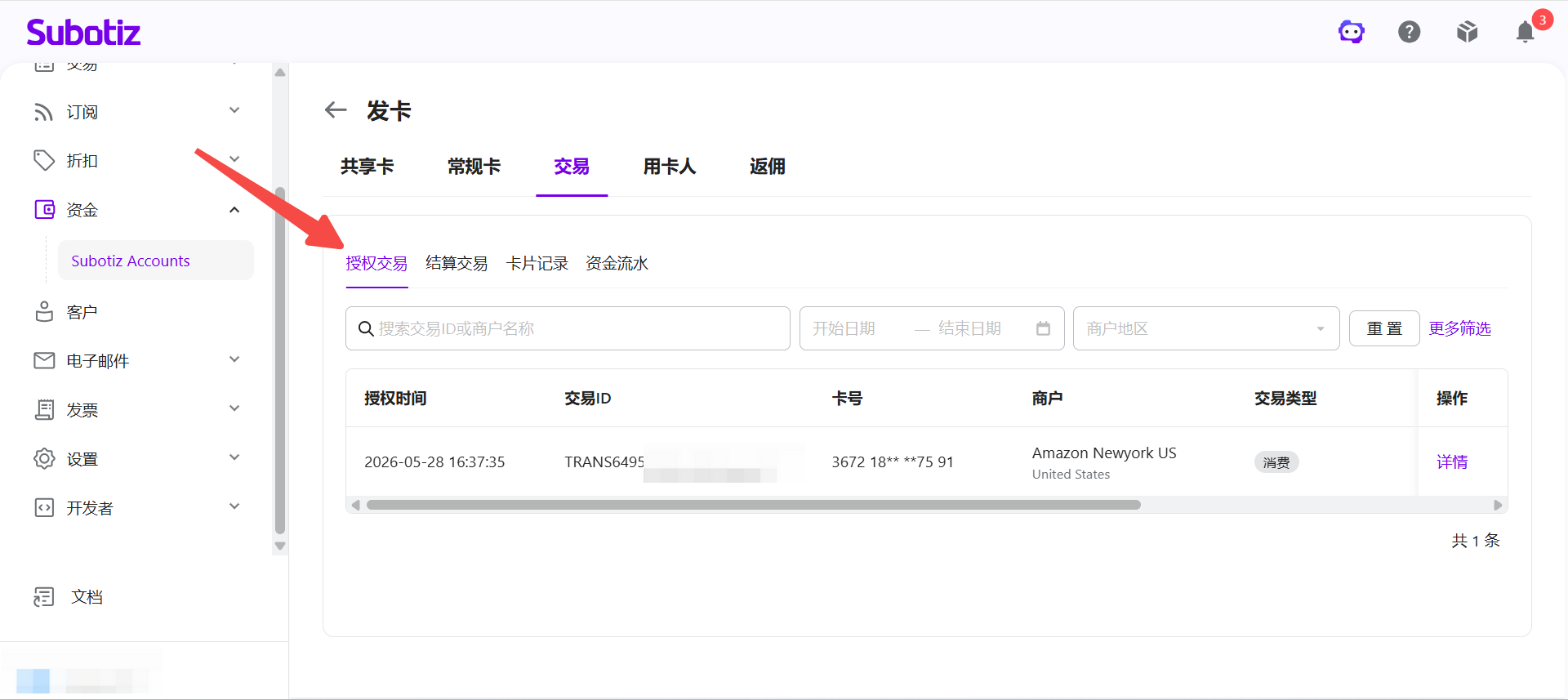Open the help question mark icon
The width and height of the screenshot is (1568, 700).
tap(1410, 32)
